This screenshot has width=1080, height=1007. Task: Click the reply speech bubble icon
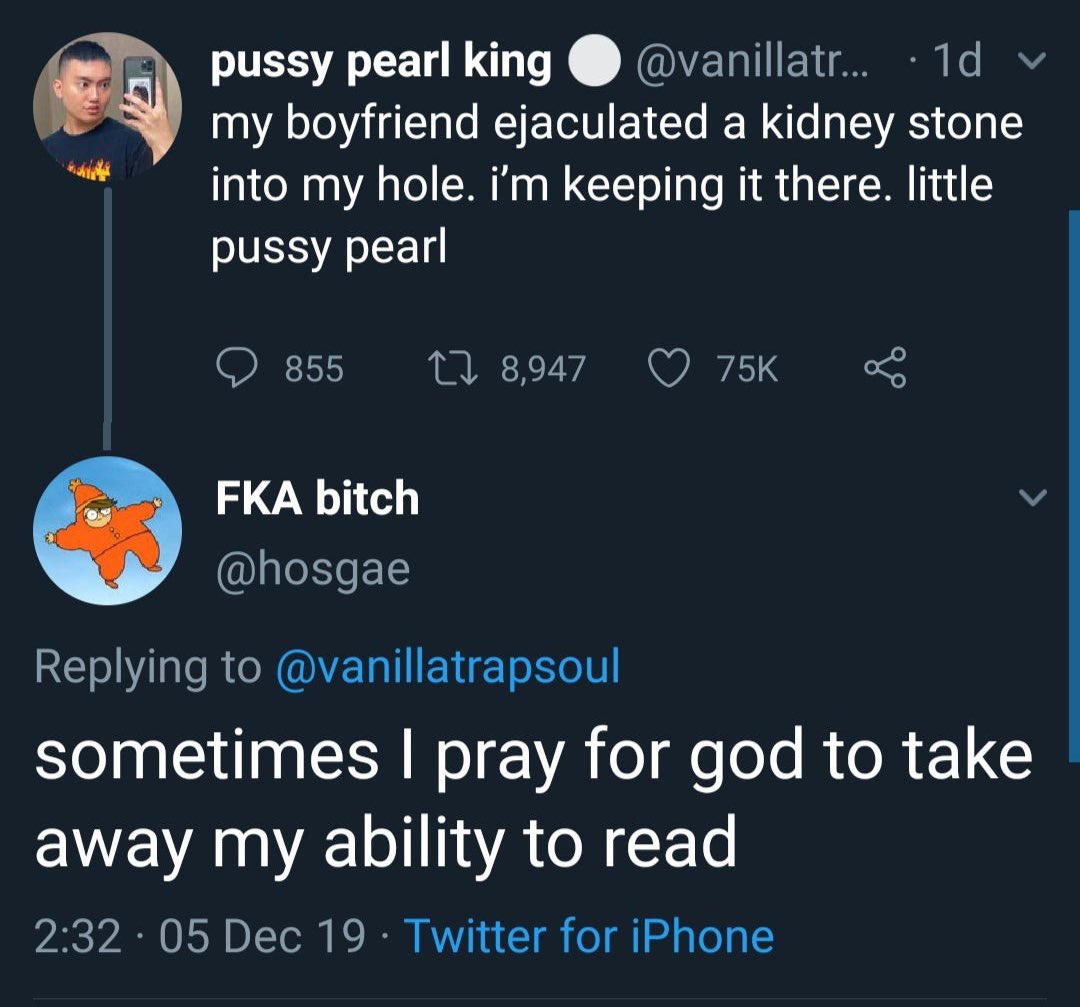tap(238, 369)
